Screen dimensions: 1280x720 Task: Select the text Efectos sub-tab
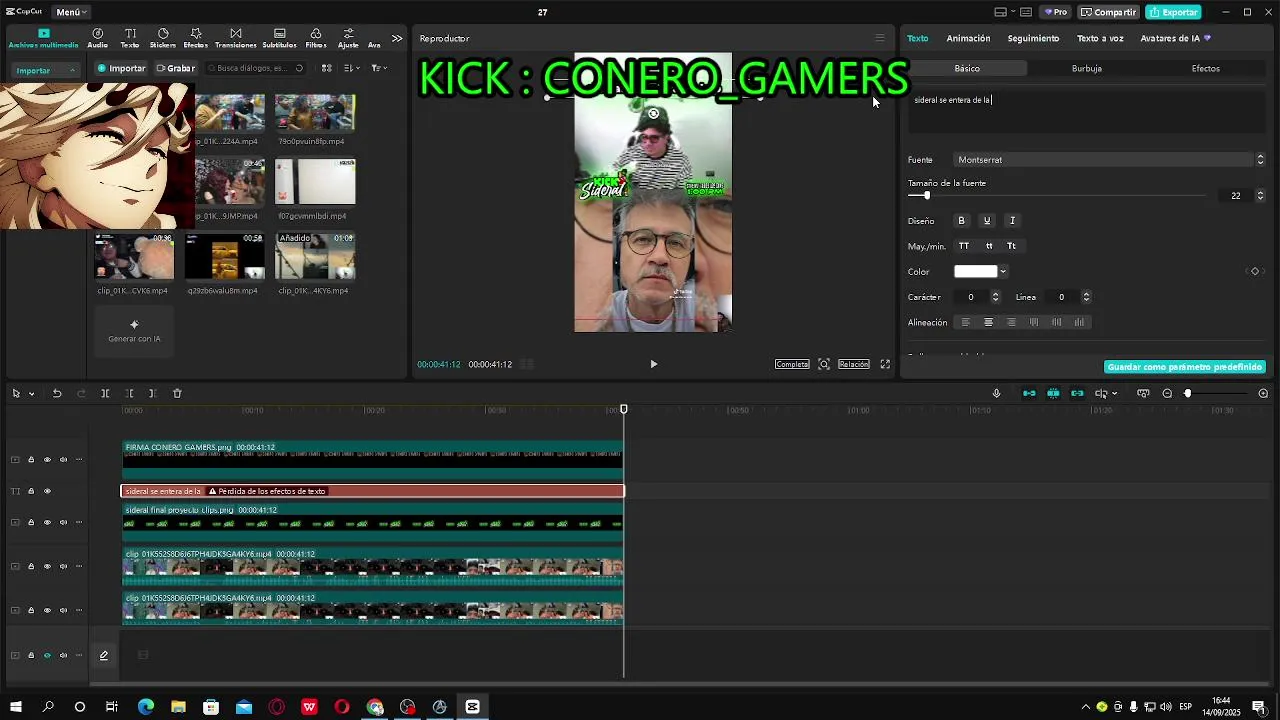pyautogui.click(x=1205, y=68)
